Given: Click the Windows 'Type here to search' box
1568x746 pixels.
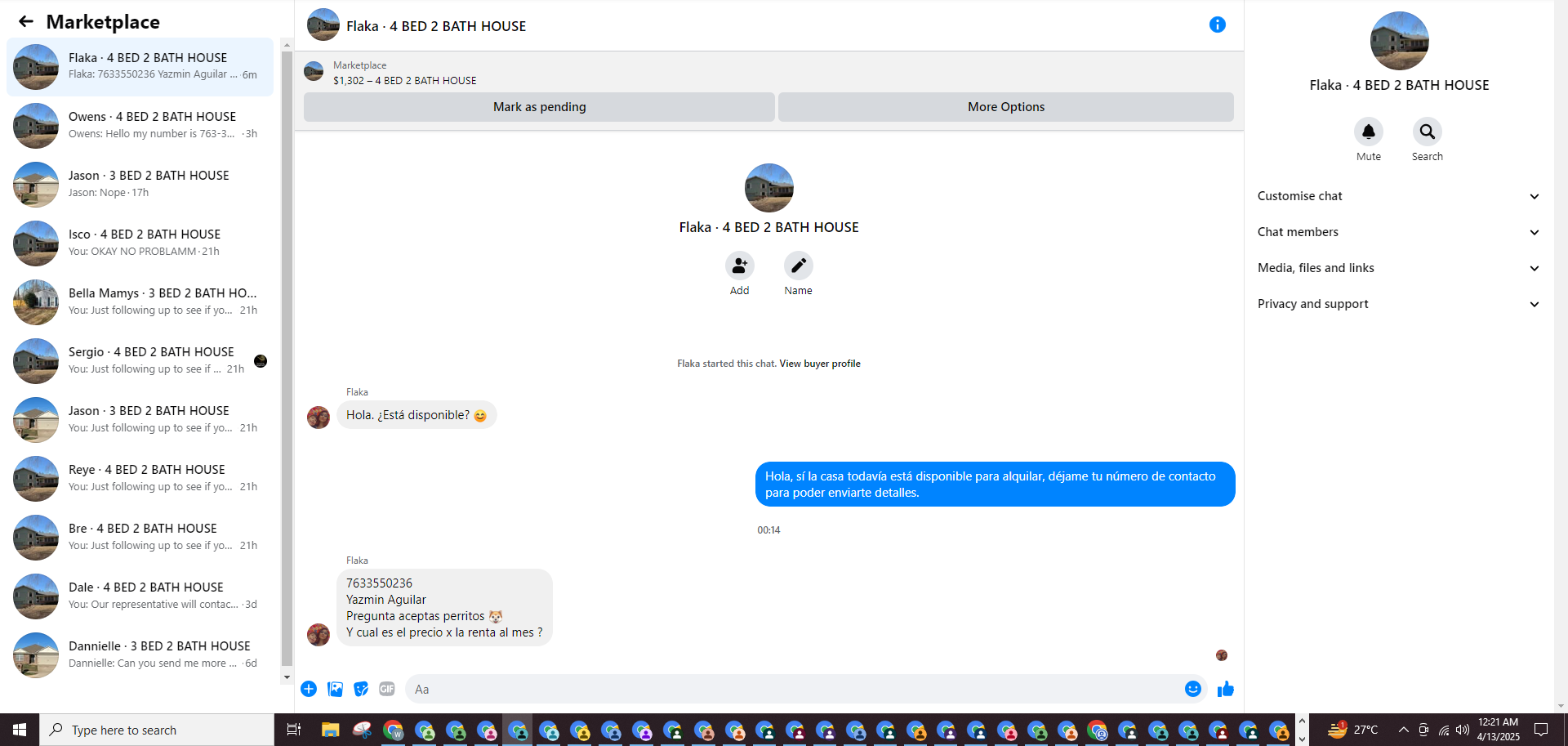Looking at the screenshot, I should [x=157, y=730].
